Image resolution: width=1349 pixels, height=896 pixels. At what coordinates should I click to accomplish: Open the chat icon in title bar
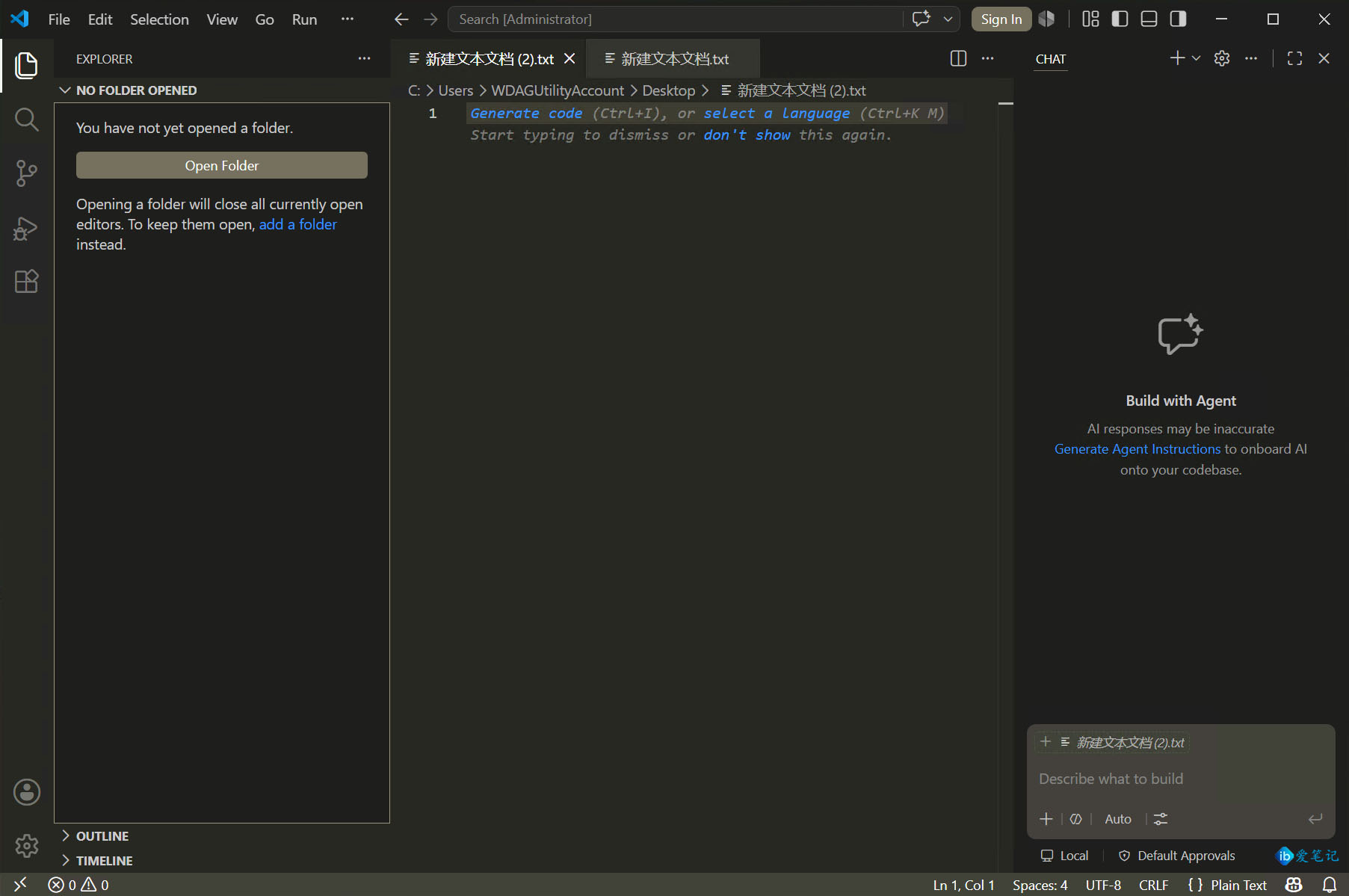pyautogui.click(x=922, y=19)
